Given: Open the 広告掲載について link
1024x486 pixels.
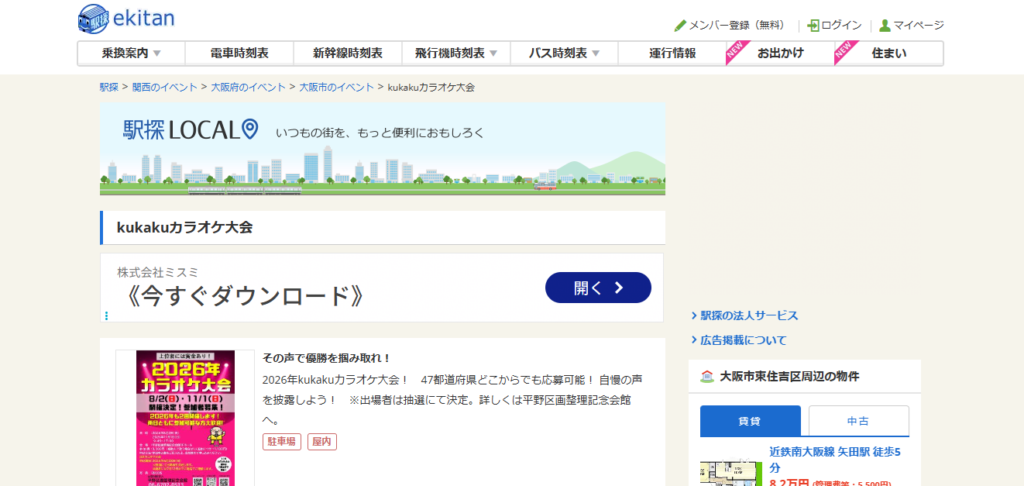Looking at the screenshot, I should [x=743, y=340].
